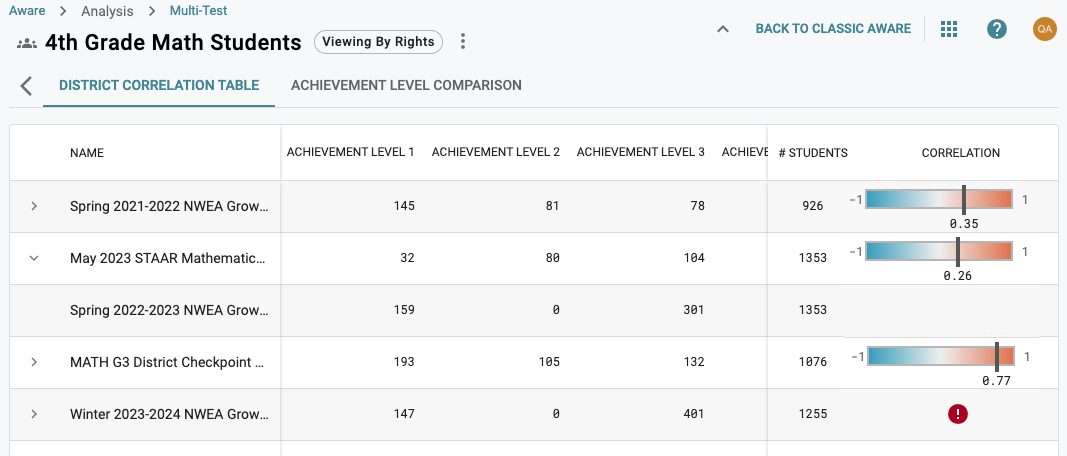Expand the Spring 2021-2022 NWEA Growth row

point(34,206)
